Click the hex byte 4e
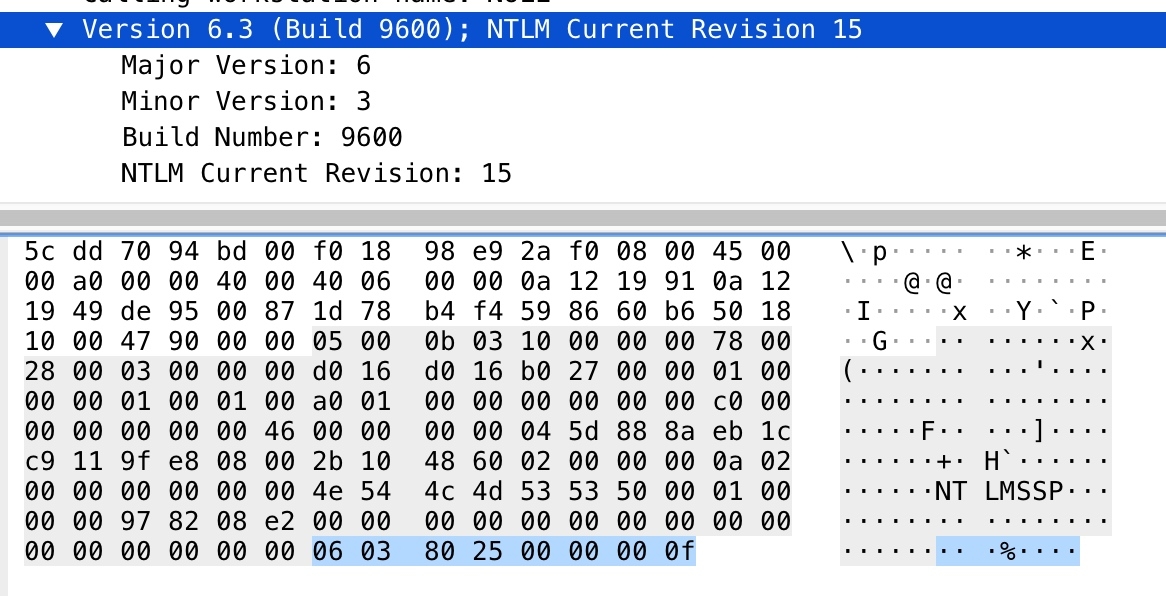 pos(327,491)
